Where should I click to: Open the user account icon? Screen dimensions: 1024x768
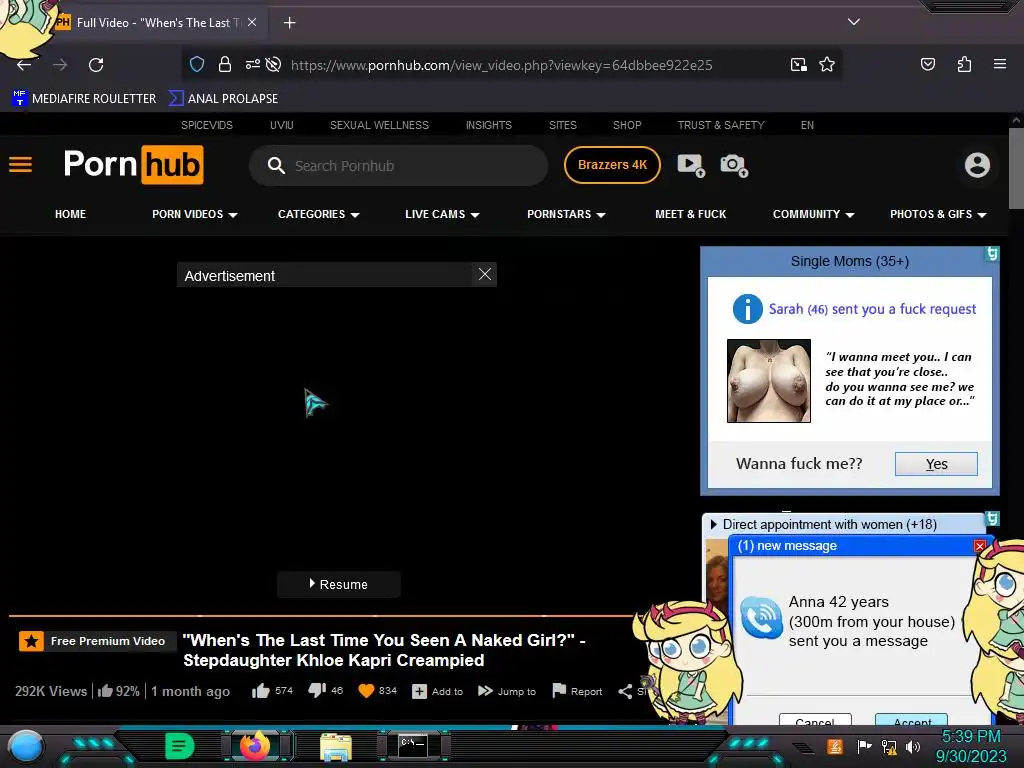[977, 165]
